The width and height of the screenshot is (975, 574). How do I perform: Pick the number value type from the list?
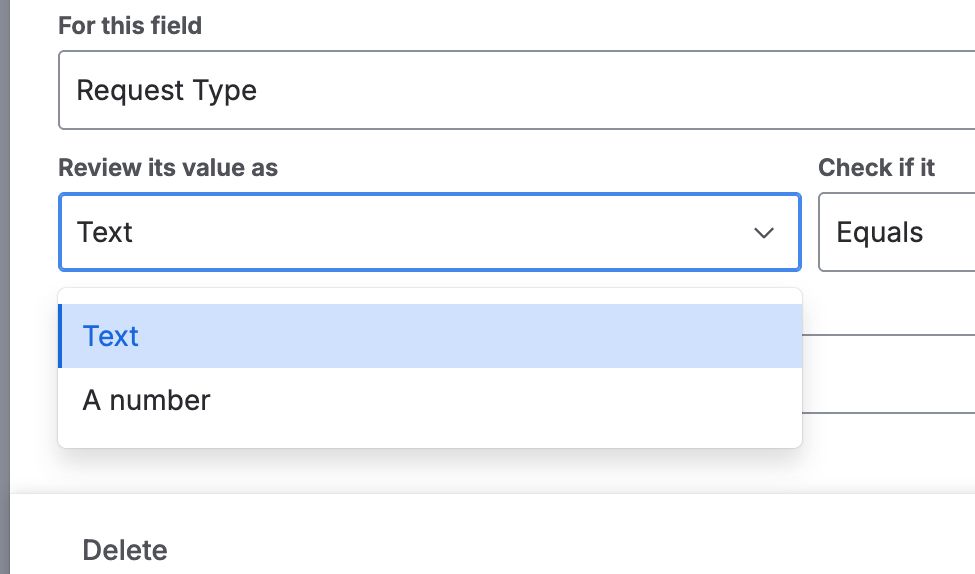(147, 400)
